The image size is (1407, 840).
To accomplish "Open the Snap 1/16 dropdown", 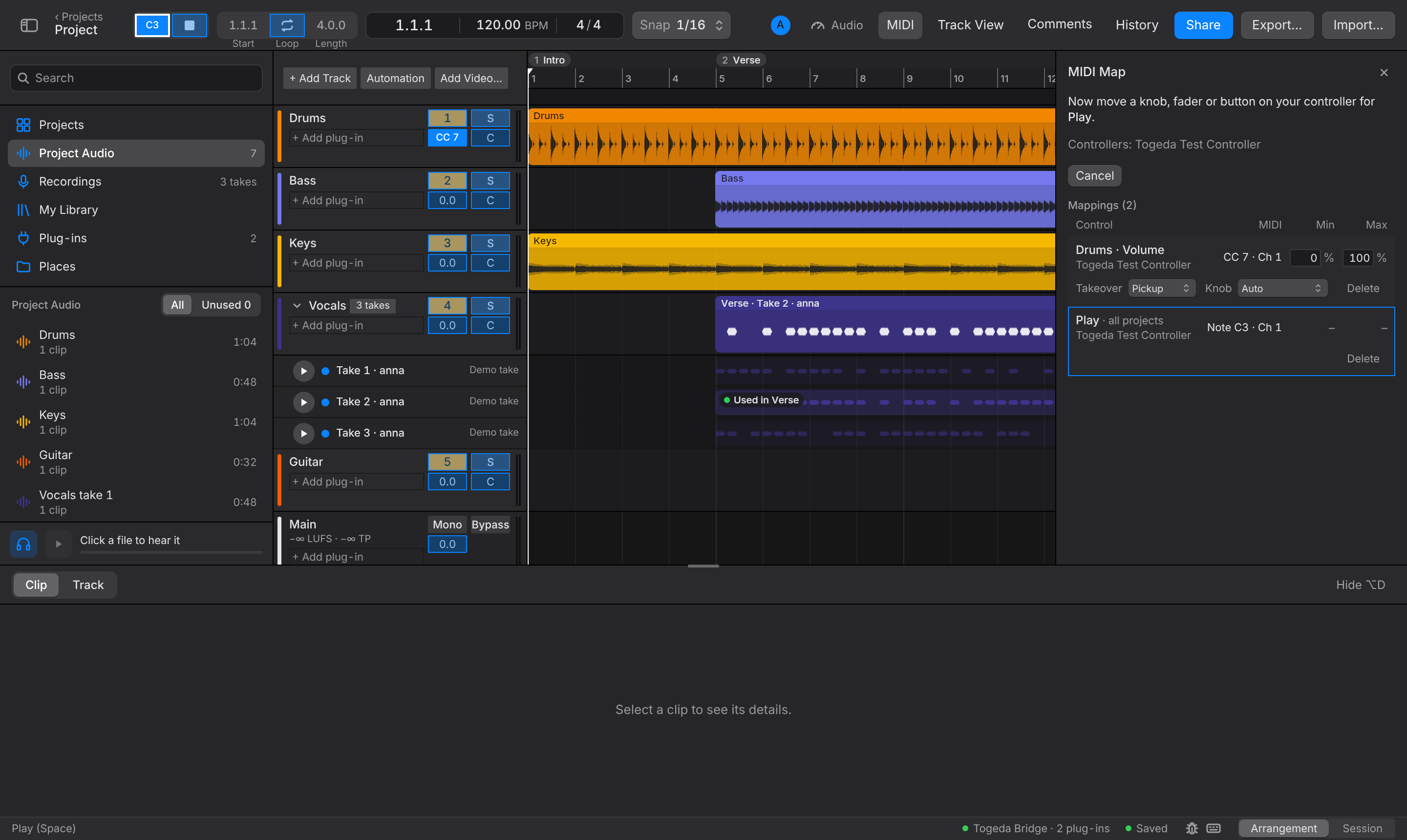I will click(681, 25).
